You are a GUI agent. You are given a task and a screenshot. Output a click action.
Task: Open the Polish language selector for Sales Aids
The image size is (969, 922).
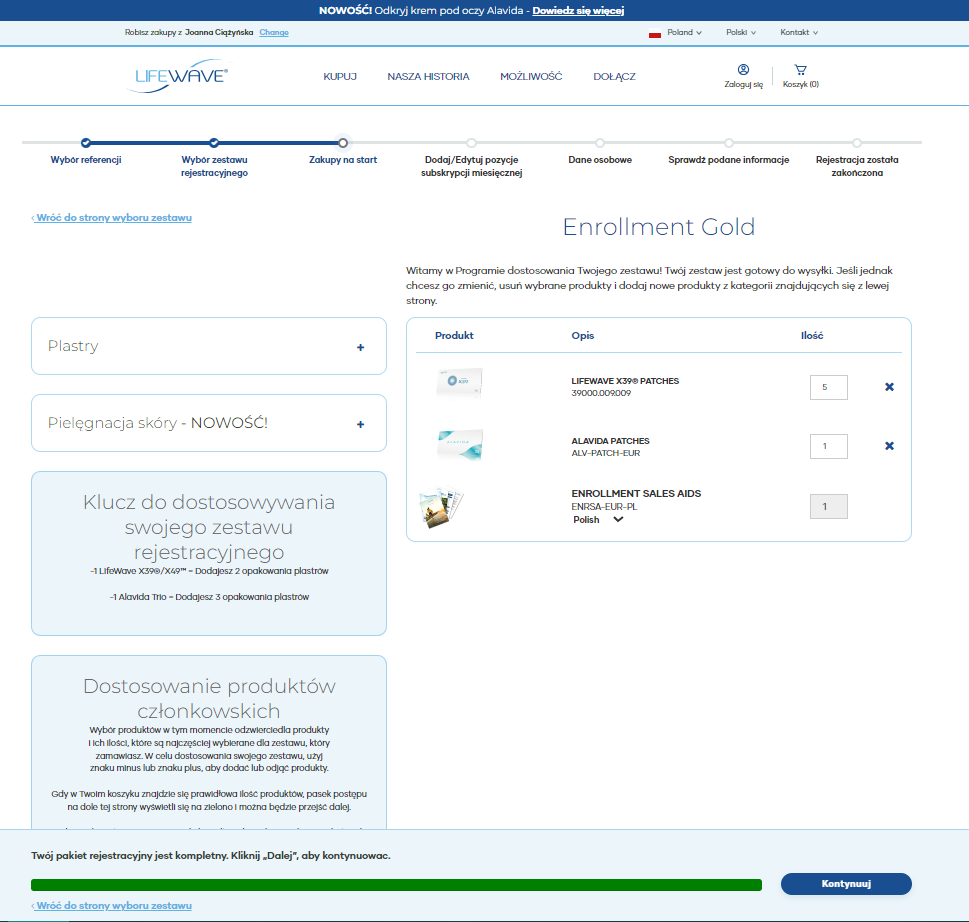tap(598, 520)
